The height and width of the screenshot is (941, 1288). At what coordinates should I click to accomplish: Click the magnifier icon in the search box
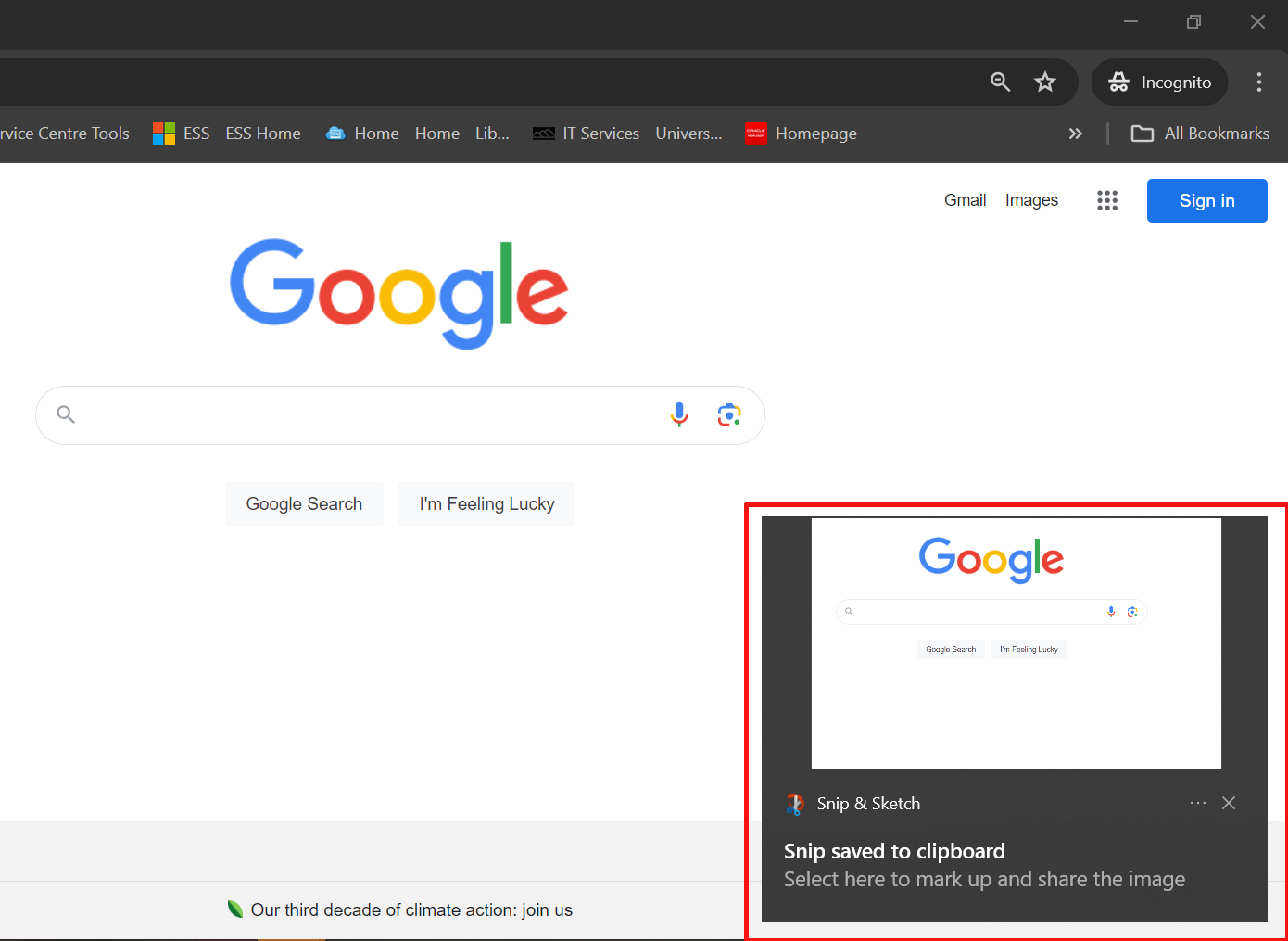(66, 414)
